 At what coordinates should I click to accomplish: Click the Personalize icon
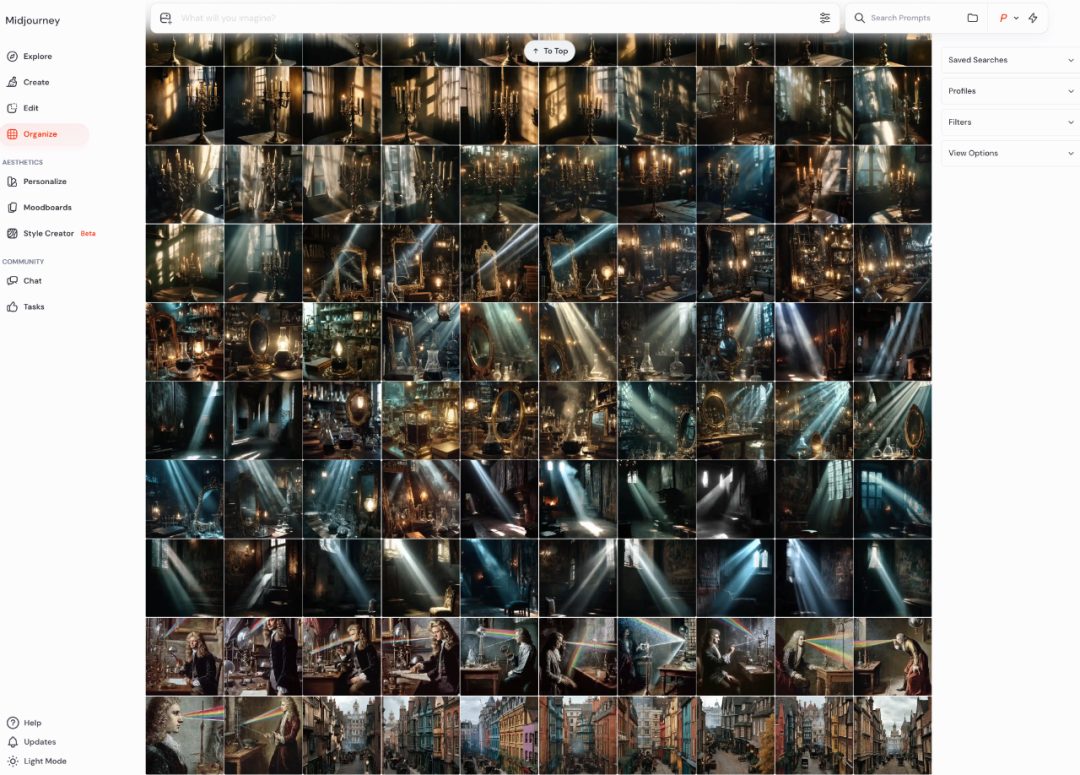(12, 181)
